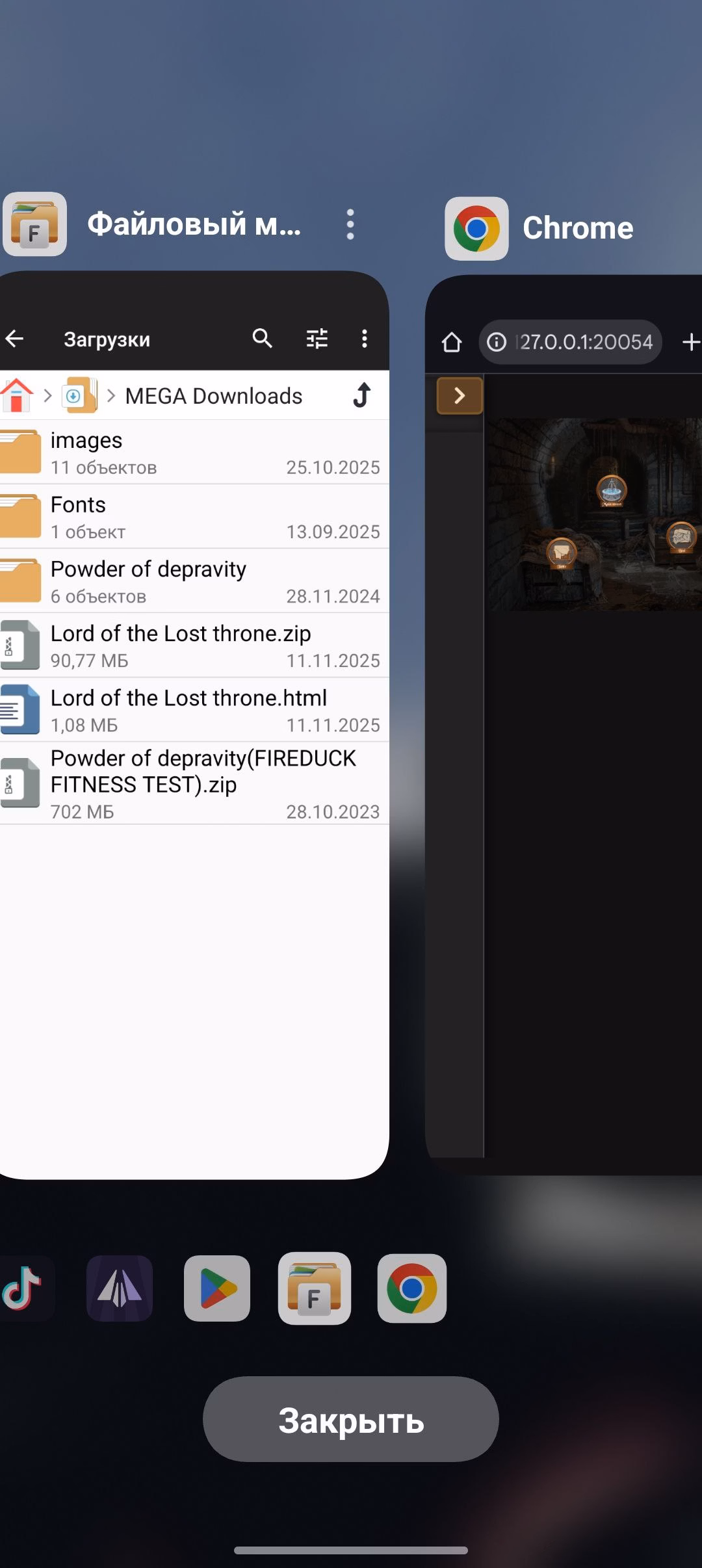Tap the 127.0.0.1:20054 address field
This screenshot has height=1568, width=702.
tap(571, 342)
